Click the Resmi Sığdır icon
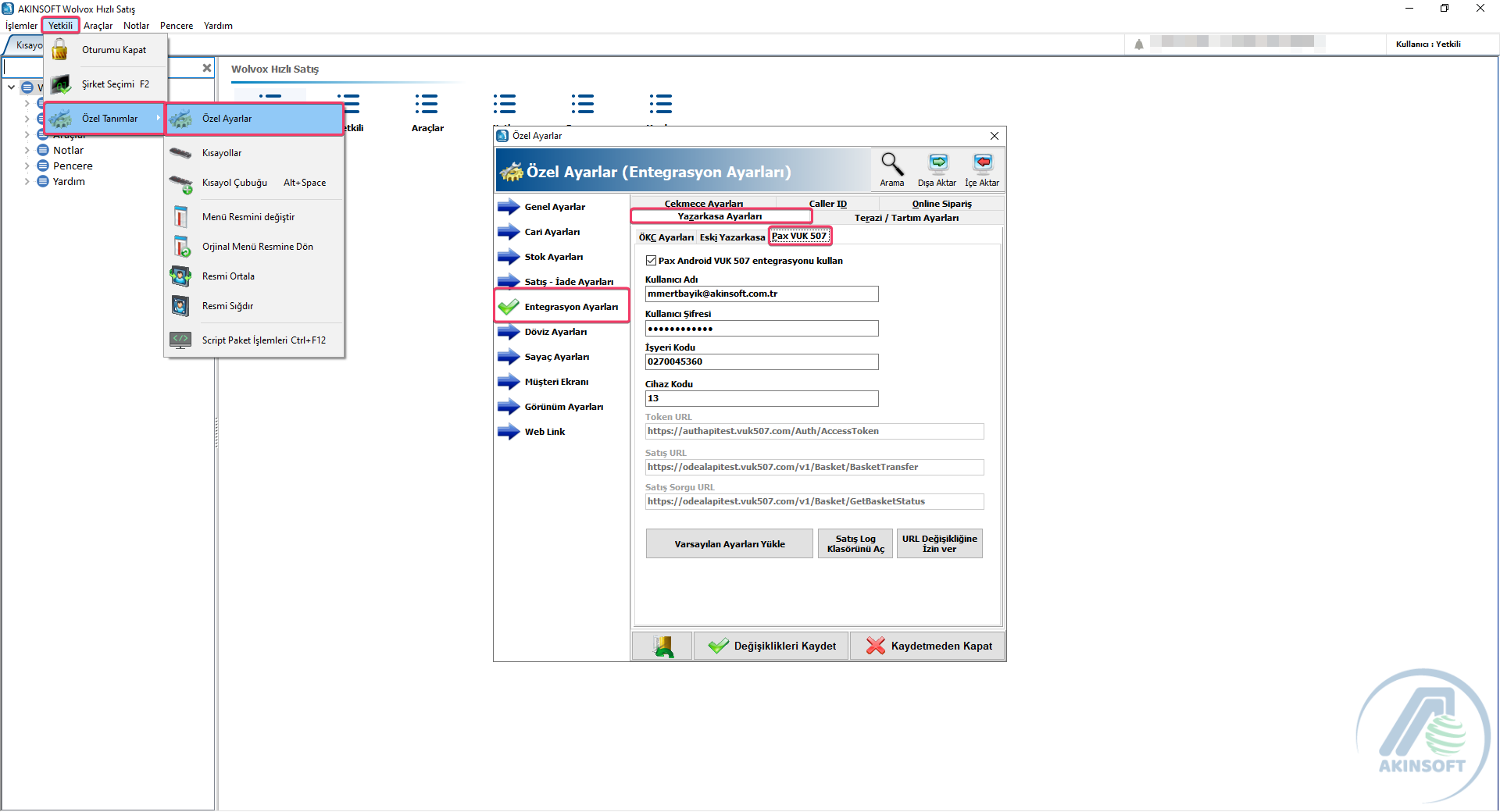Screen dimensions: 1500x812 tap(180, 306)
